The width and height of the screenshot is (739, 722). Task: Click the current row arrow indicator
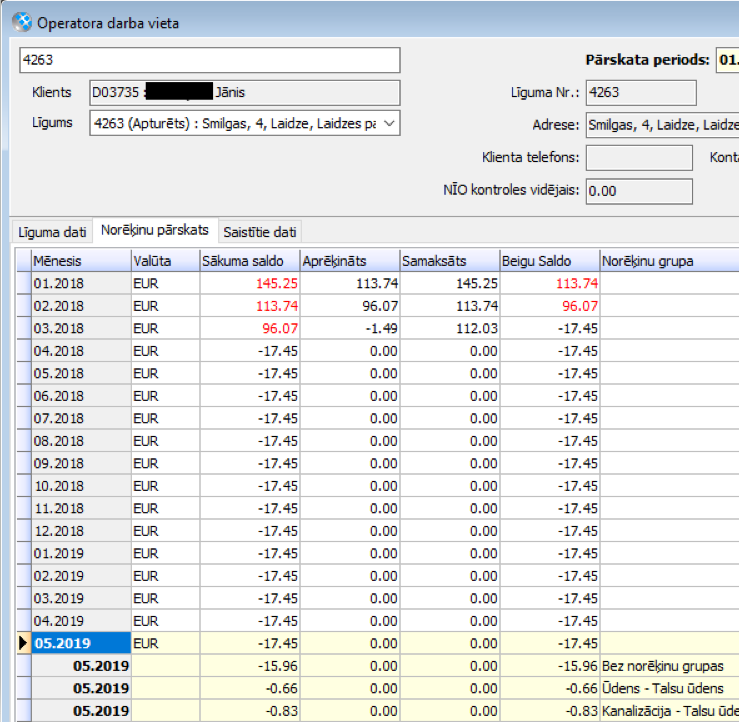pyautogui.click(x=23, y=643)
